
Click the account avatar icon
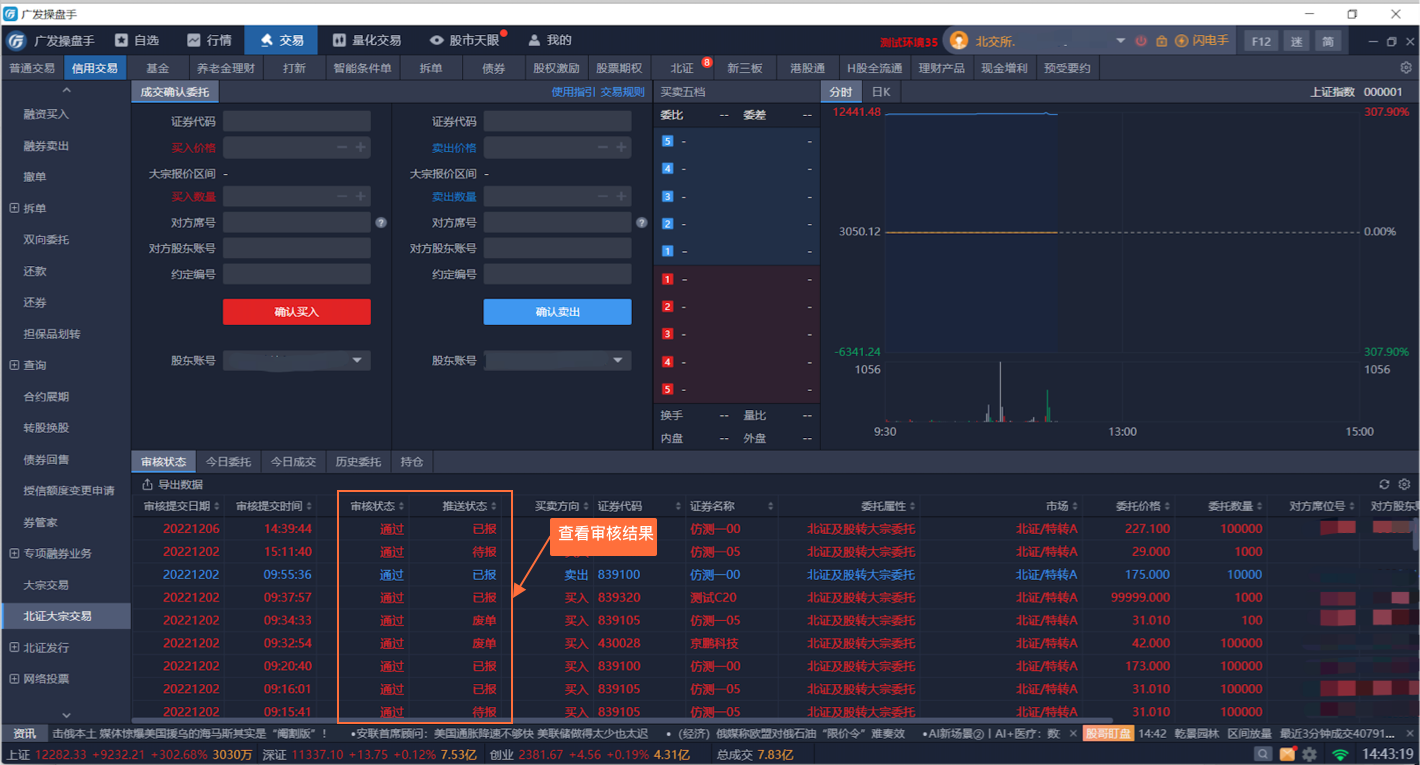pyautogui.click(x=959, y=41)
